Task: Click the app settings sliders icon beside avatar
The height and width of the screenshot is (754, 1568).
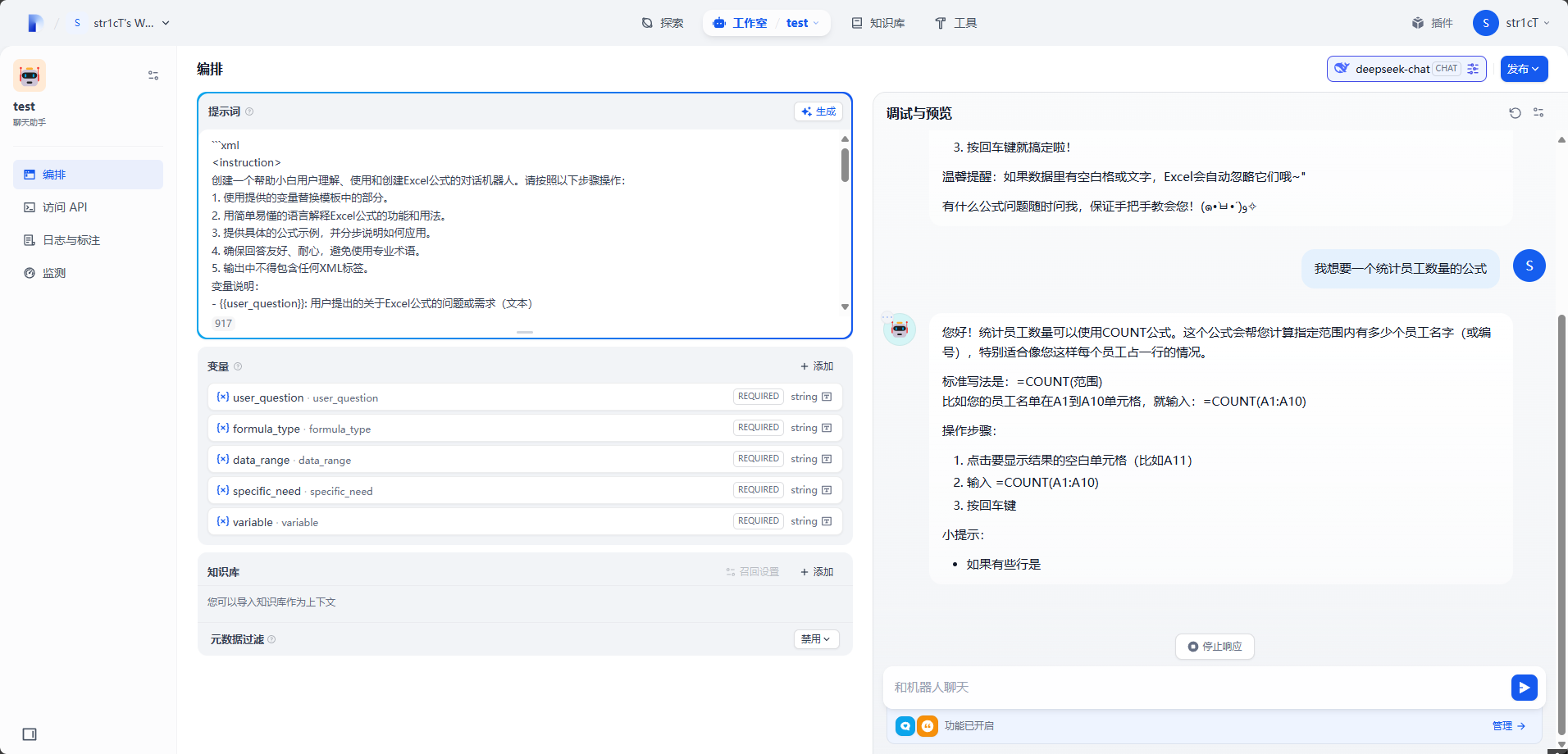Action: 153,75
